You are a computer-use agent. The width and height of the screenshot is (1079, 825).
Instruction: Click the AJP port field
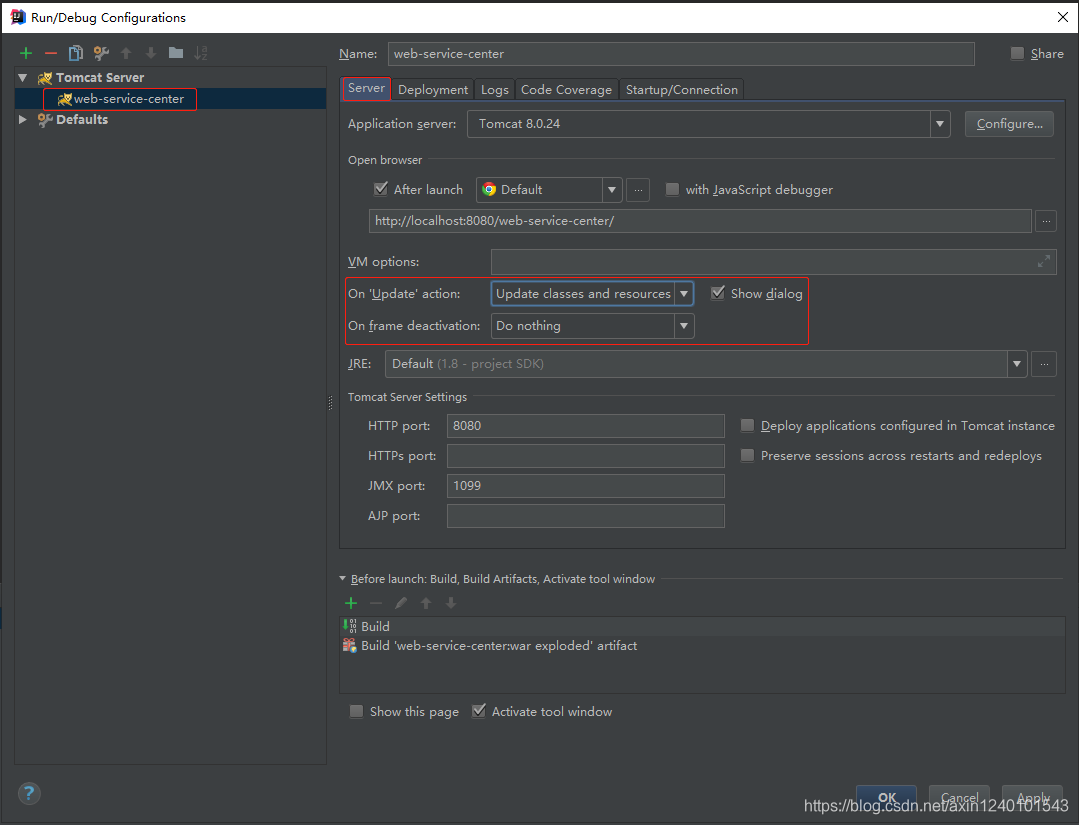[586, 516]
